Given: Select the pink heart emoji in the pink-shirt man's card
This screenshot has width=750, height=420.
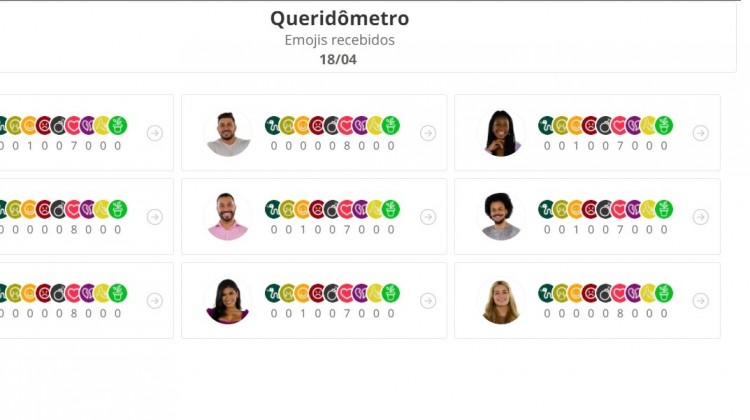Looking at the screenshot, I should (x=346, y=210).
